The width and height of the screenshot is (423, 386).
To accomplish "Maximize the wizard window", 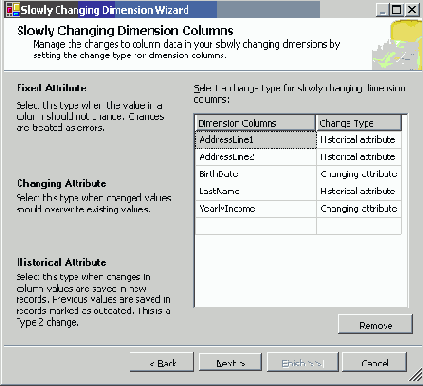I will [396, 10].
